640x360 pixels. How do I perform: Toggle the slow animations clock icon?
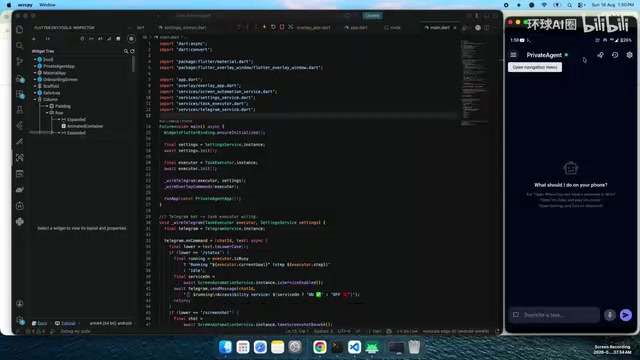tap(82, 39)
